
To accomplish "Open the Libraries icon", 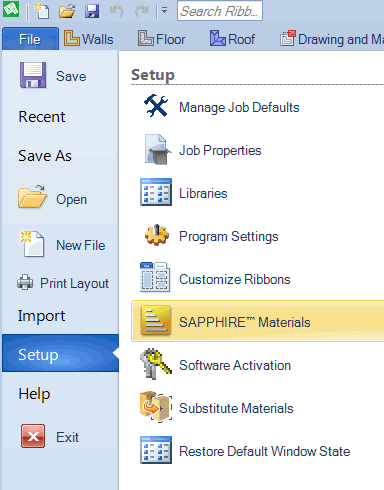I will pos(156,192).
